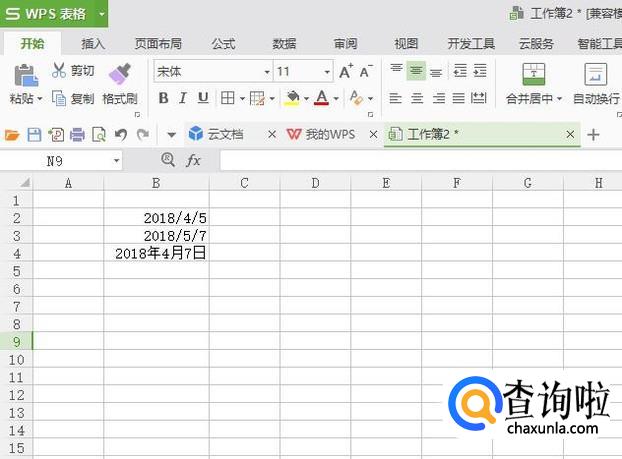This screenshot has width=622, height=459.
Task: Apply fill color bucket
Action: [x=292, y=98]
